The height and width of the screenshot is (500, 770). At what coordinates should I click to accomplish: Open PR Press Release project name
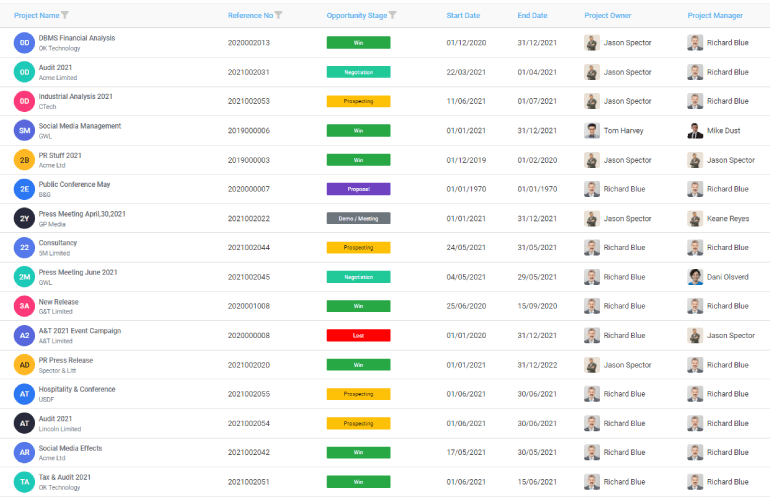pos(66,360)
